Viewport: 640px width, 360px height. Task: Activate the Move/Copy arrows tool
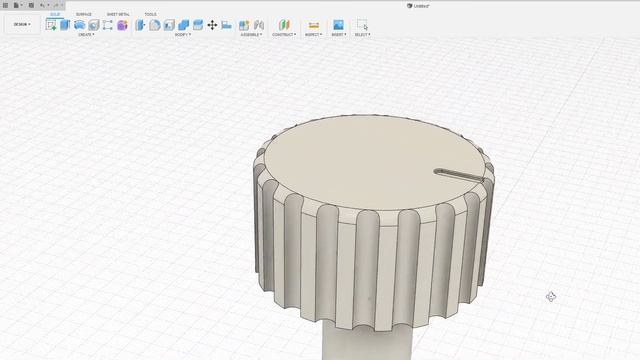pos(212,25)
